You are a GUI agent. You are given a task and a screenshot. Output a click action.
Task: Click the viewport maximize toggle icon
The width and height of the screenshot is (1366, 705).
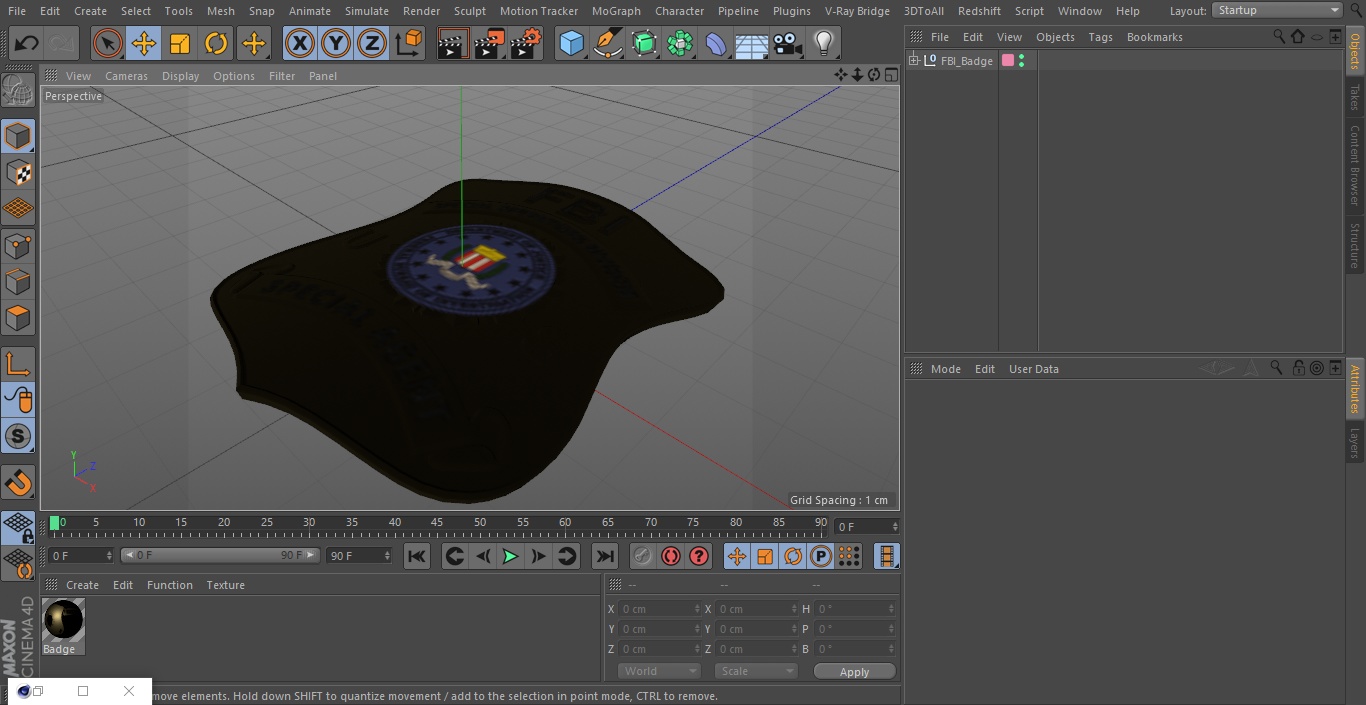tap(890, 75)
